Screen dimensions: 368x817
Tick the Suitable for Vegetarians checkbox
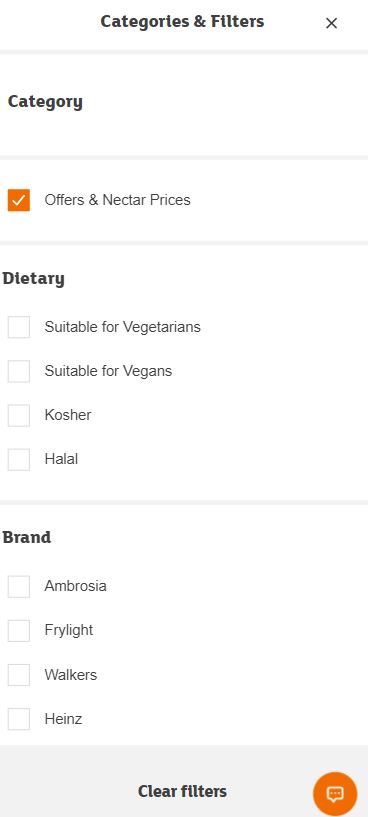click(19, 327)
